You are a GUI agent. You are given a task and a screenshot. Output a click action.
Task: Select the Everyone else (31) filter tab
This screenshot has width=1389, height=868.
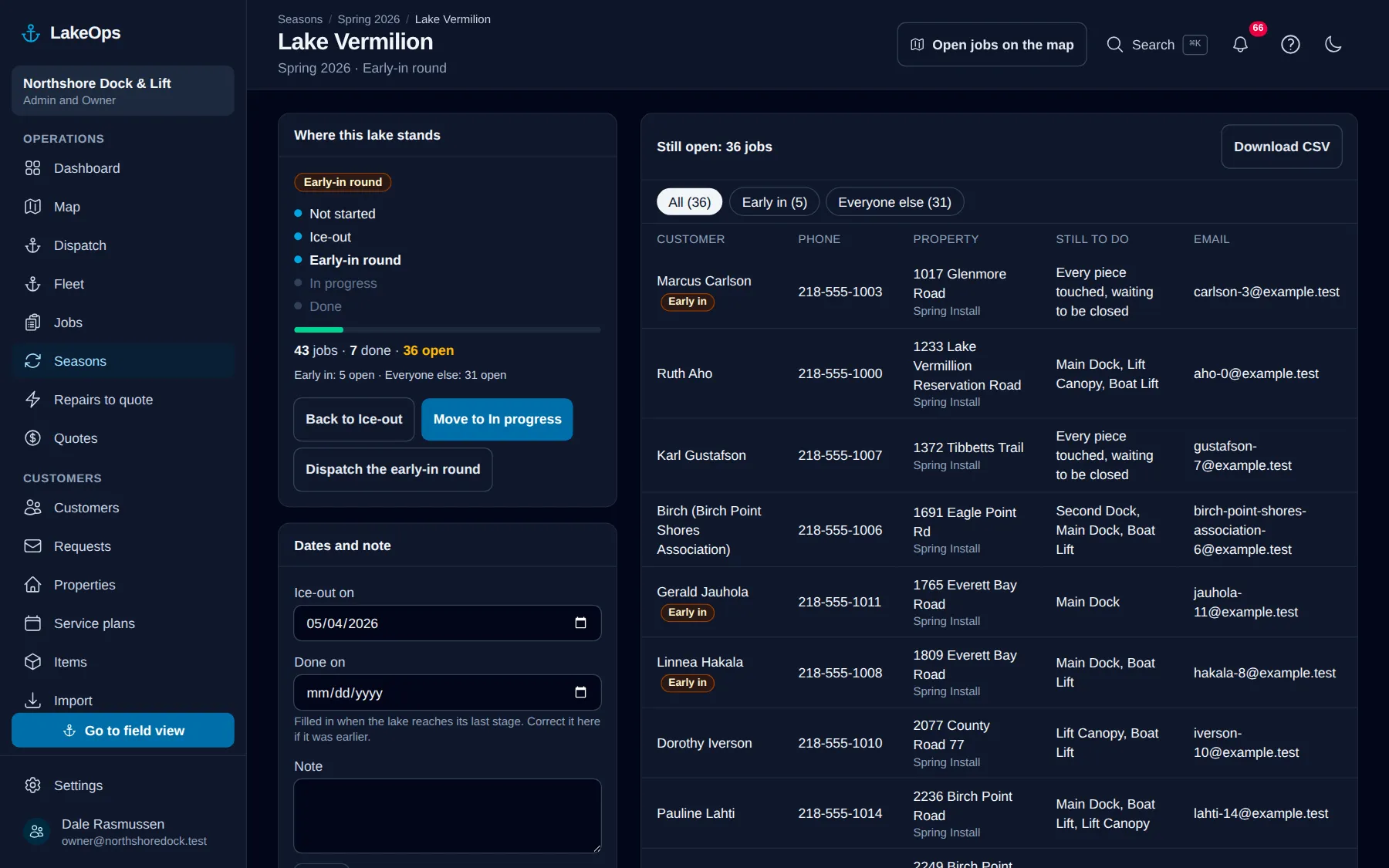[x=894, y=202]
